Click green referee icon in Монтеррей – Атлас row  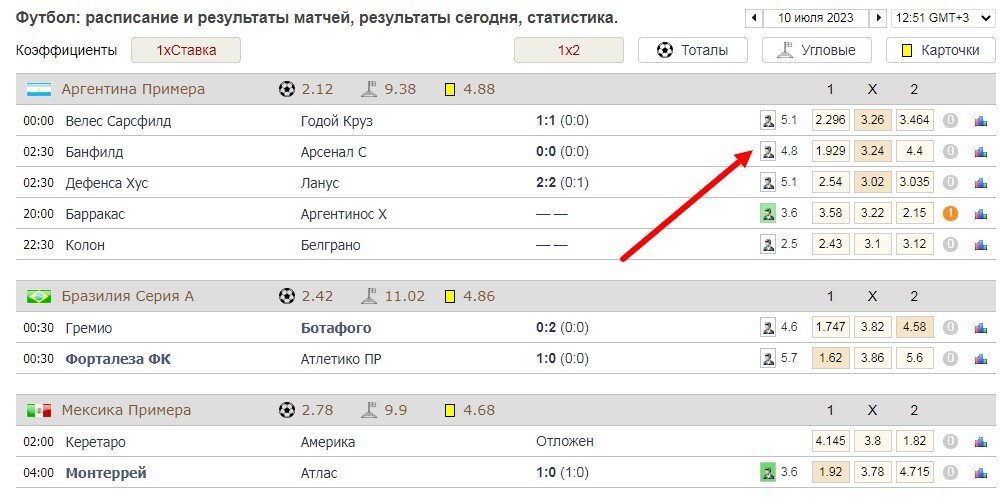(x=767, y=472)
